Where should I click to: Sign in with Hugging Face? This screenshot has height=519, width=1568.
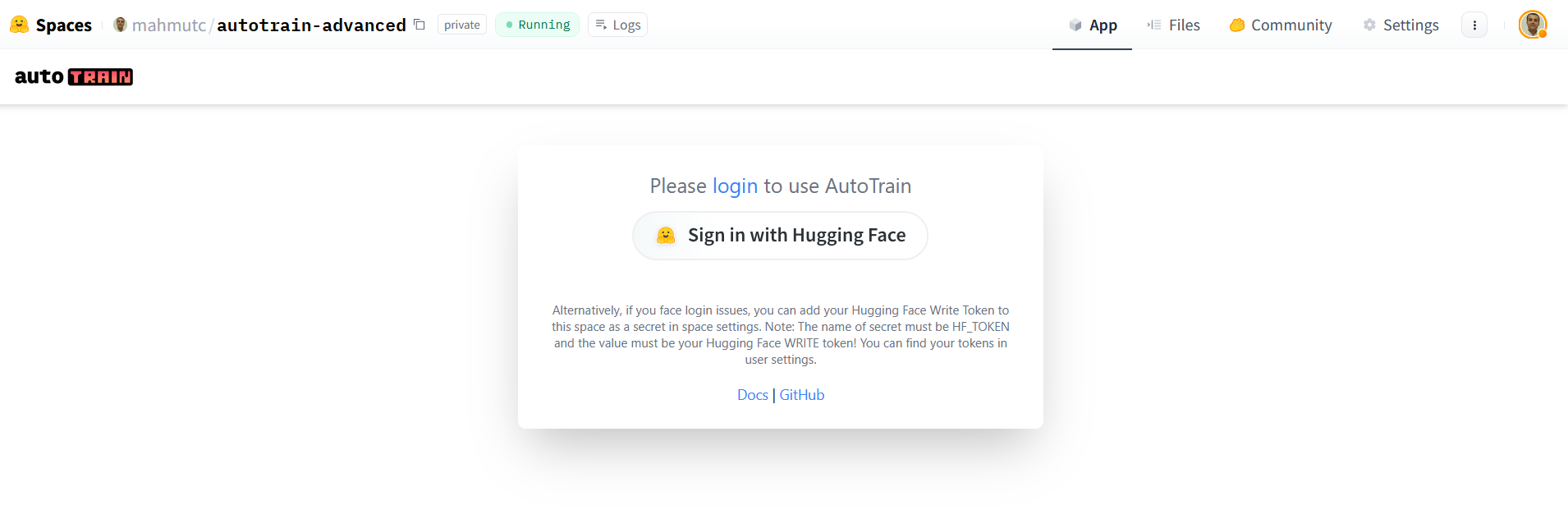780,236
